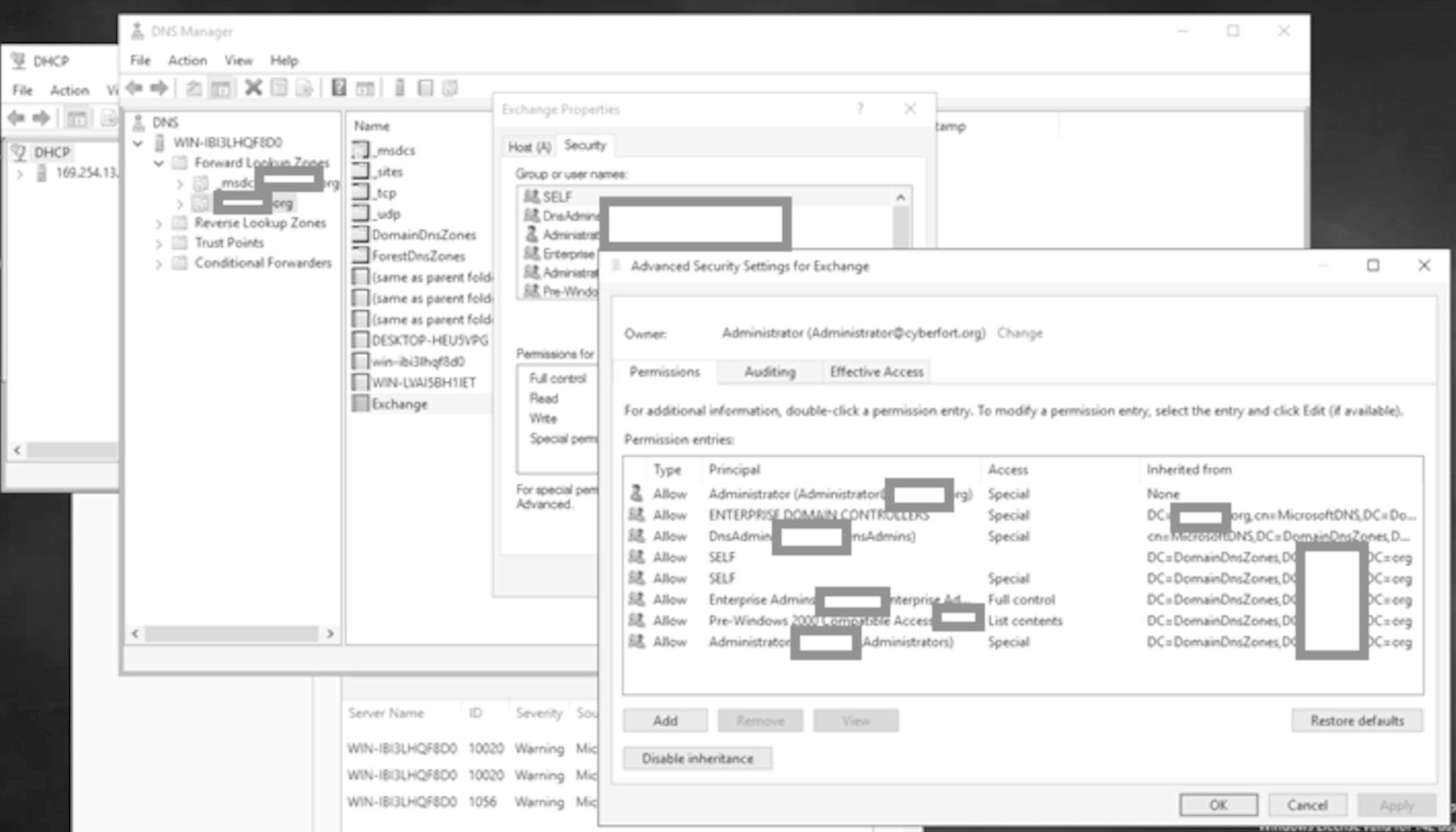Viewport: 1456px width, 832px height.
Task: Click the Disable inheritance button
Action: tap(697, 759)
